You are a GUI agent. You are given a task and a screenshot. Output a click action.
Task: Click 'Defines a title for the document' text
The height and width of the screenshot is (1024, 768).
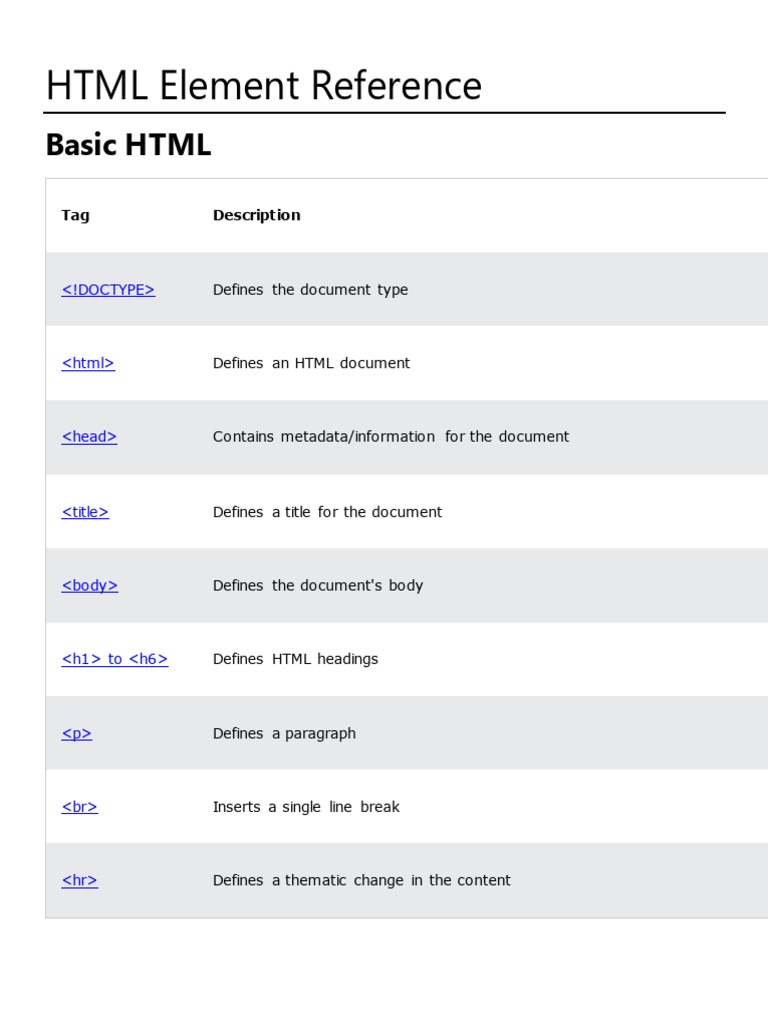pyautogui.click(x=327, y=512)
